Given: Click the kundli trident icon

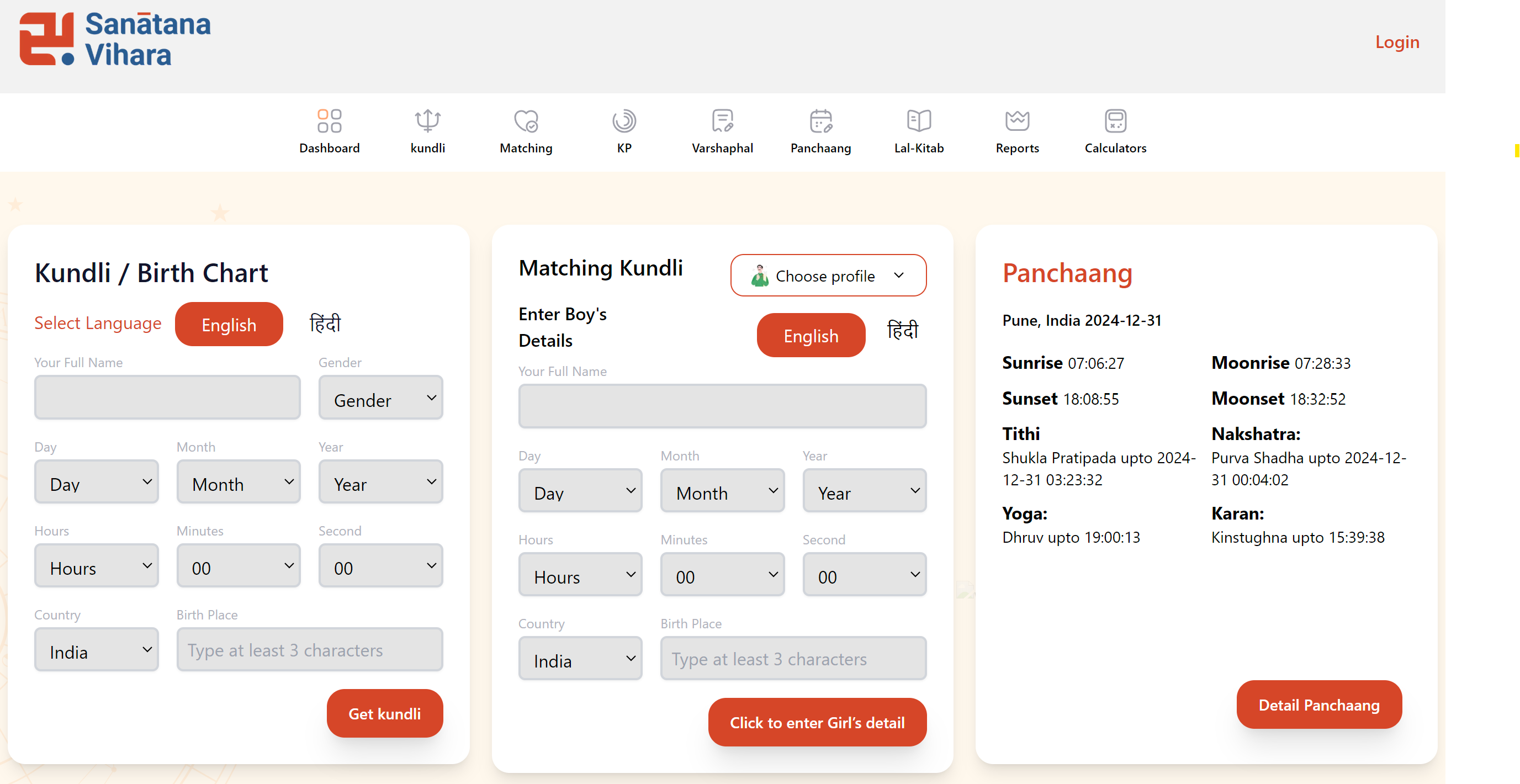Looking at the screenshot, I should coord(427,121).
